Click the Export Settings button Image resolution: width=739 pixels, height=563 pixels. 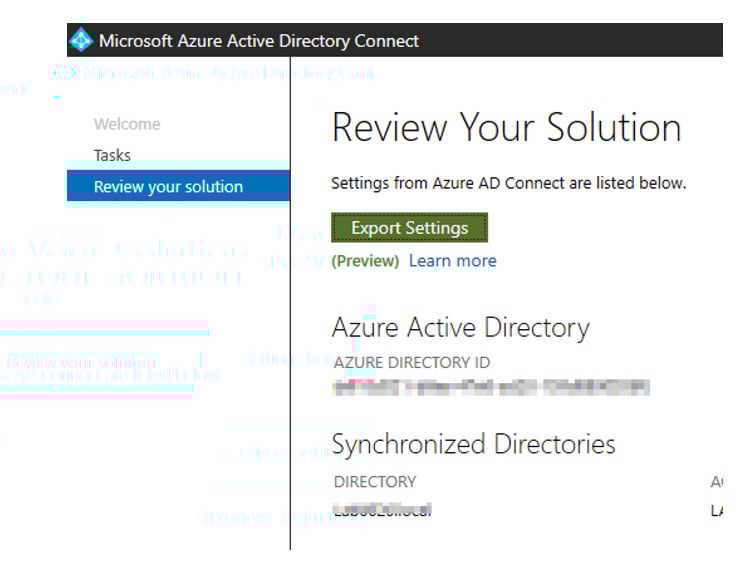pyautogui.click(x=409, y=228)
